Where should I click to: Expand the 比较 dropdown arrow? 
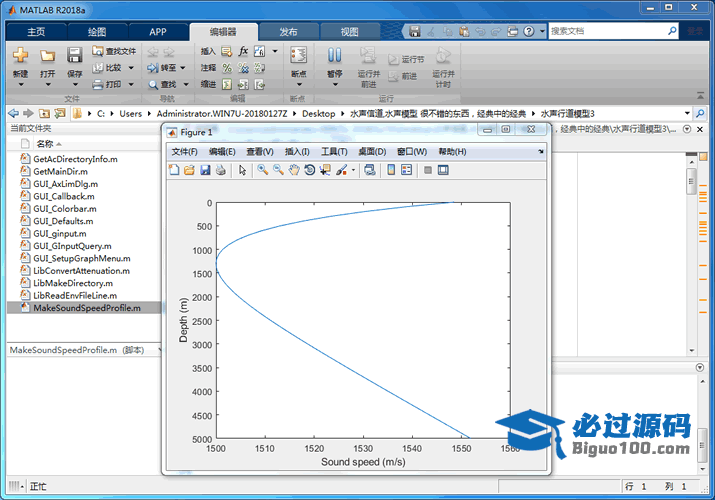click(x=131, y=68)
